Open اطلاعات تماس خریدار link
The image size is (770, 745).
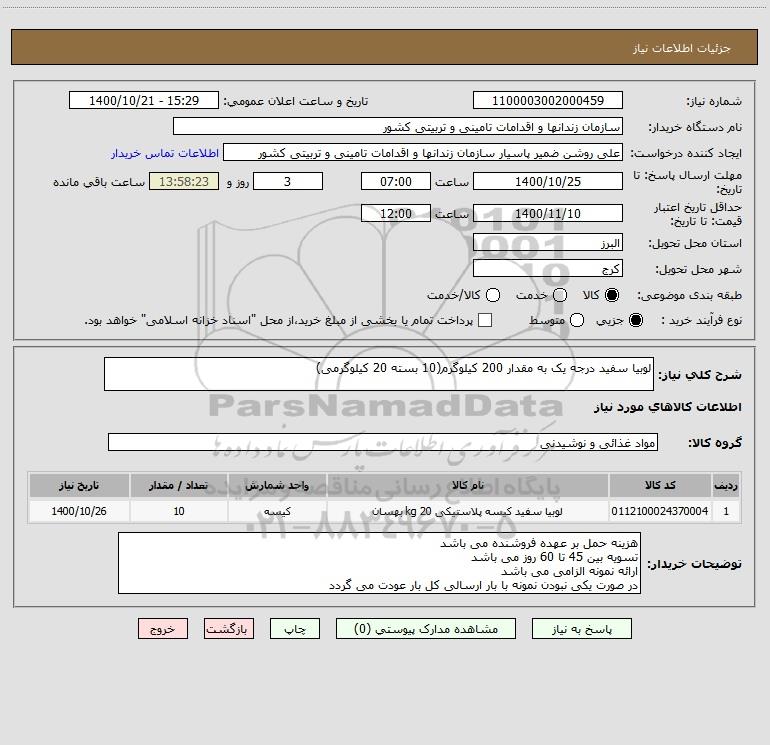pos(165,153)
